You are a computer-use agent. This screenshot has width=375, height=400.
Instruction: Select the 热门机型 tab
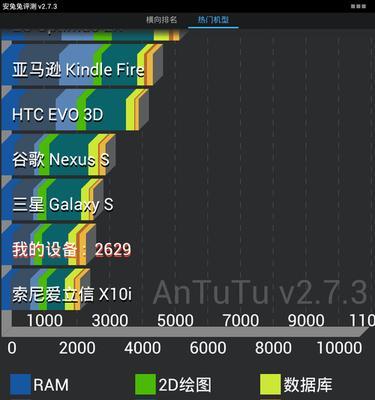(213, 20)
